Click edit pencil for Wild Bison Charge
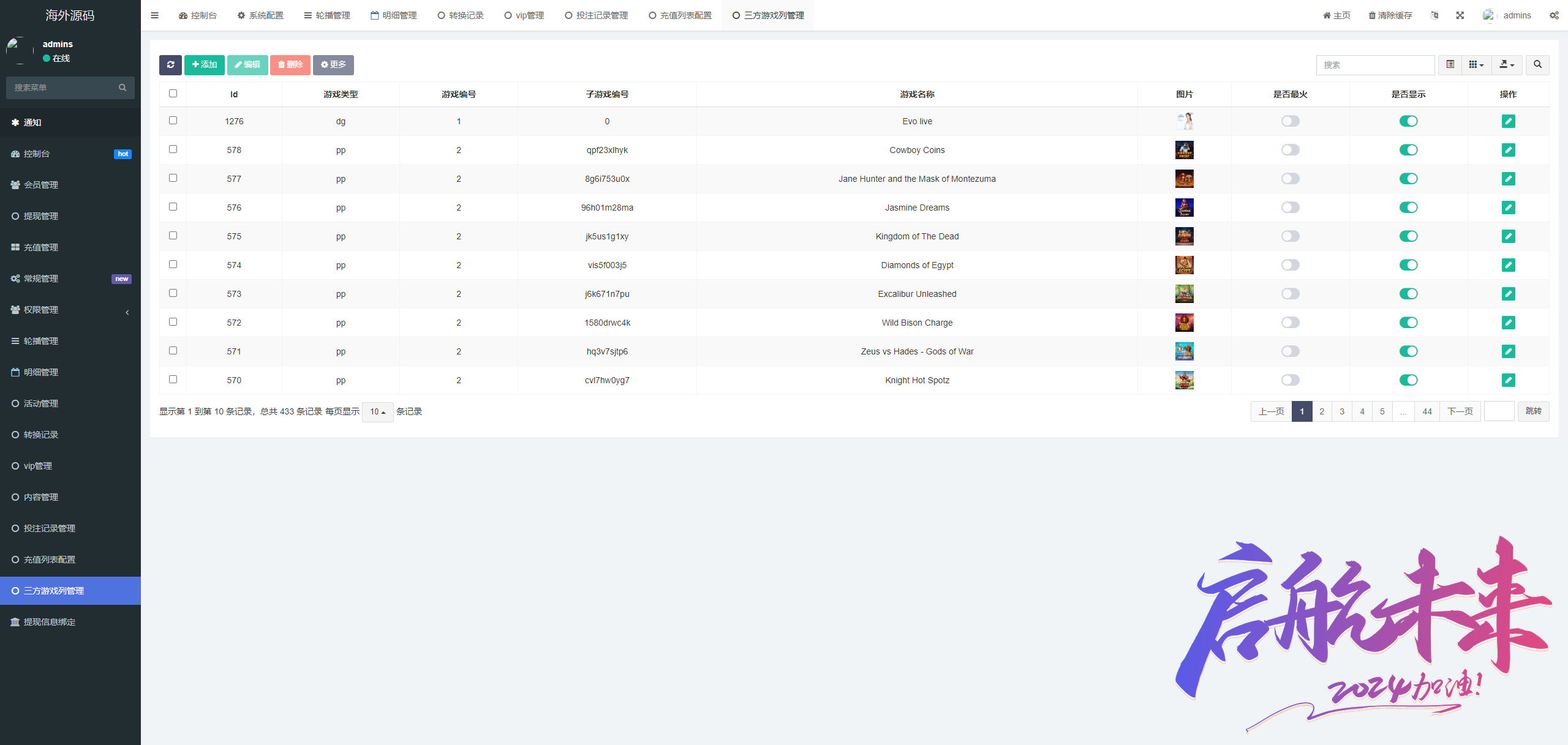The image size is (1568, 745). (x=1508, y=323)
